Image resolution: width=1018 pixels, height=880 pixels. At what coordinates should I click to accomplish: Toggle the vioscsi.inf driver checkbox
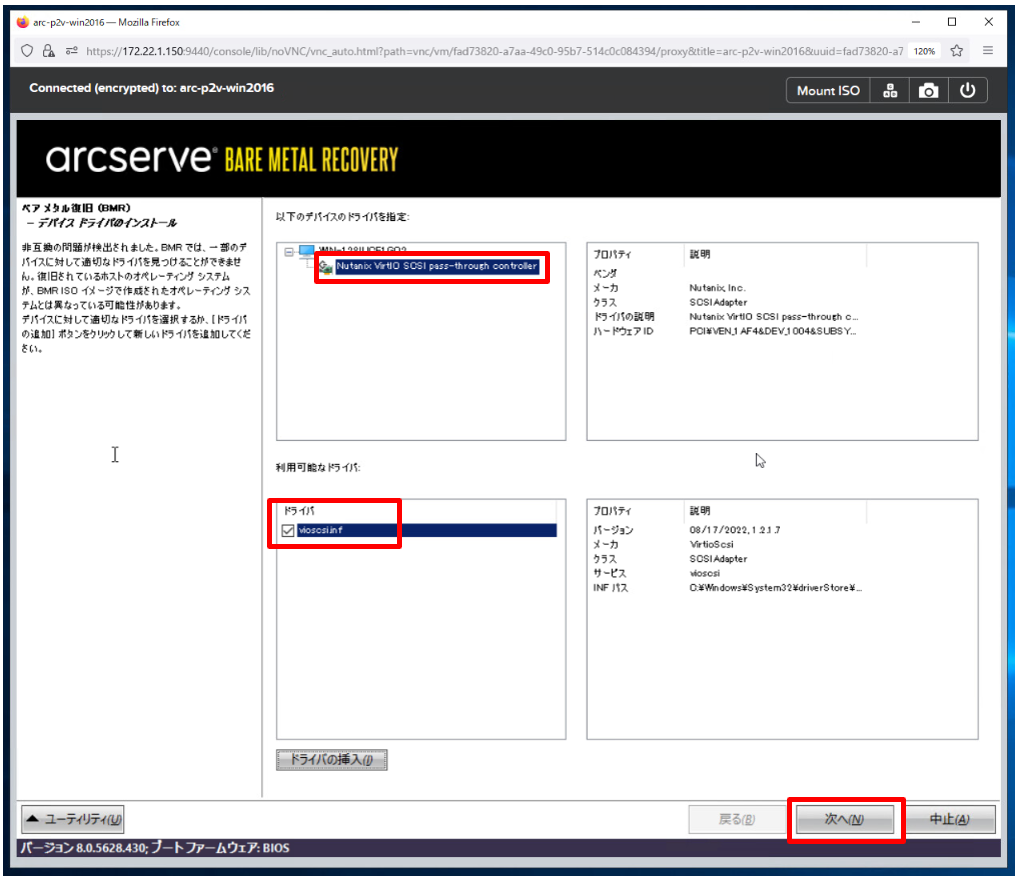288,531
